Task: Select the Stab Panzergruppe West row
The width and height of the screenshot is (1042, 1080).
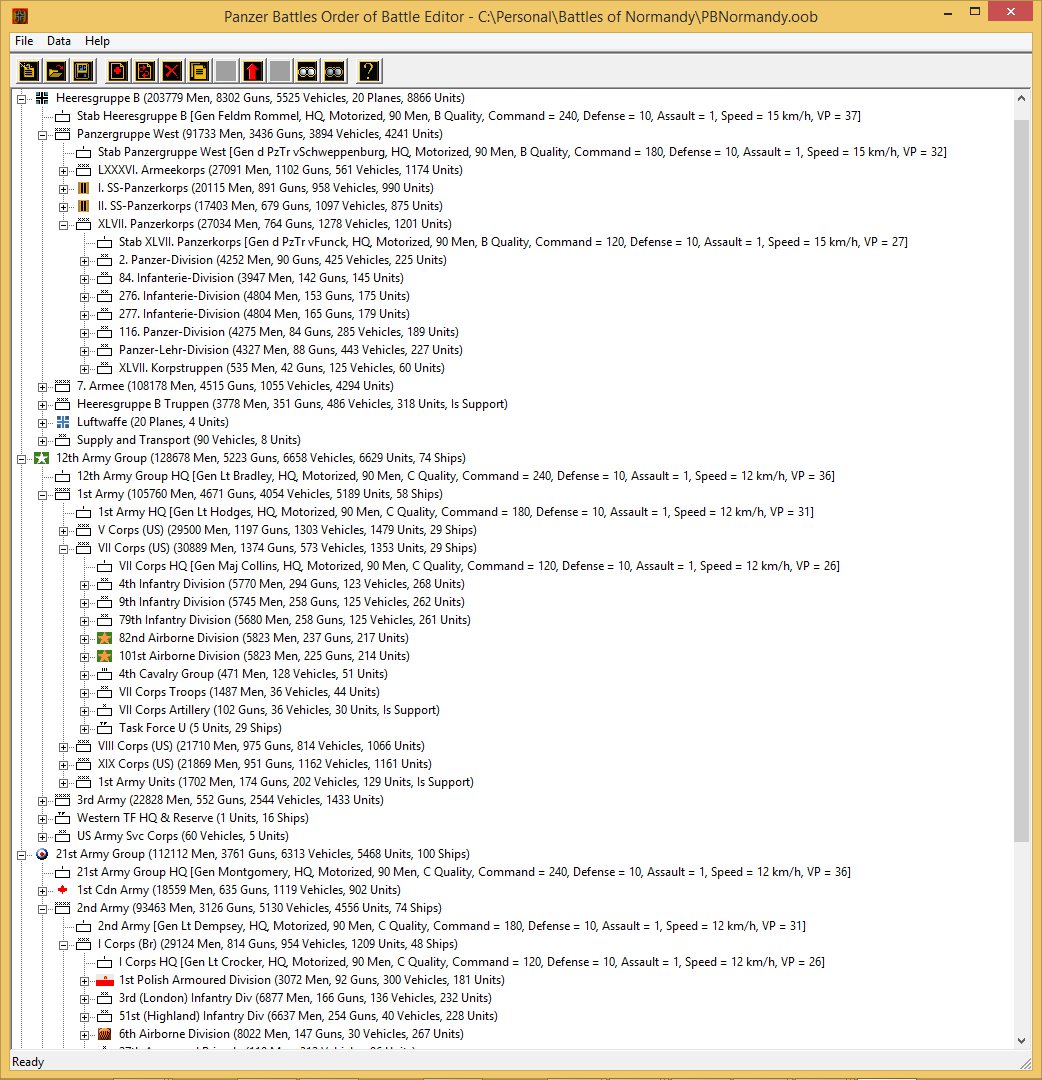Action: (522, 152)
